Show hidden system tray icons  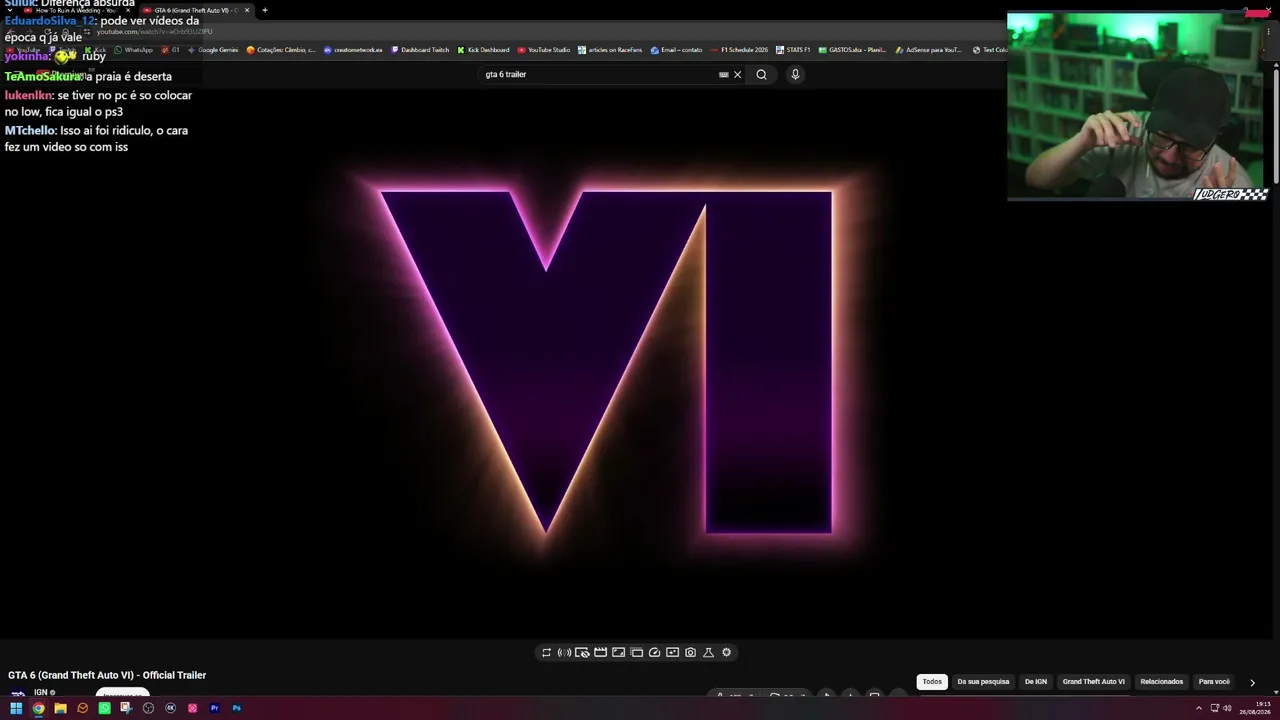click(x=1199, y=708)
